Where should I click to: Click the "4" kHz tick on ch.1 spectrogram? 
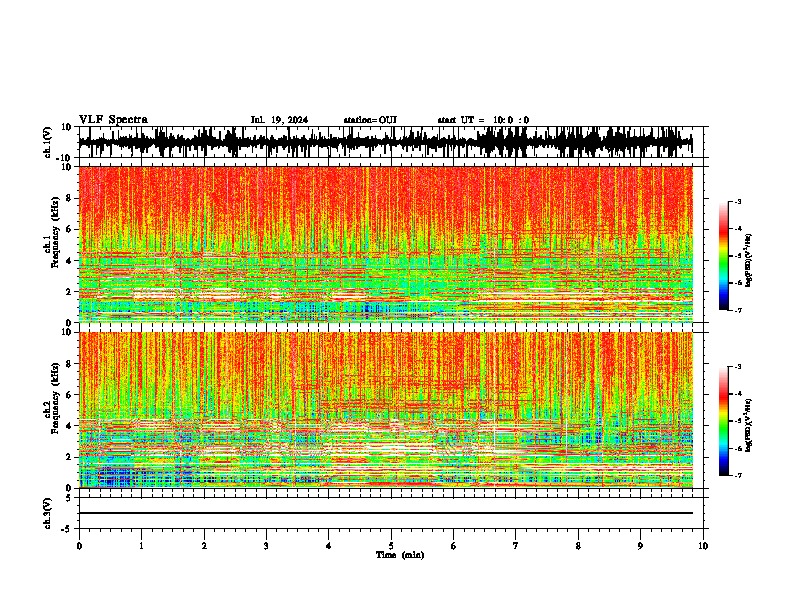[69, 261]
